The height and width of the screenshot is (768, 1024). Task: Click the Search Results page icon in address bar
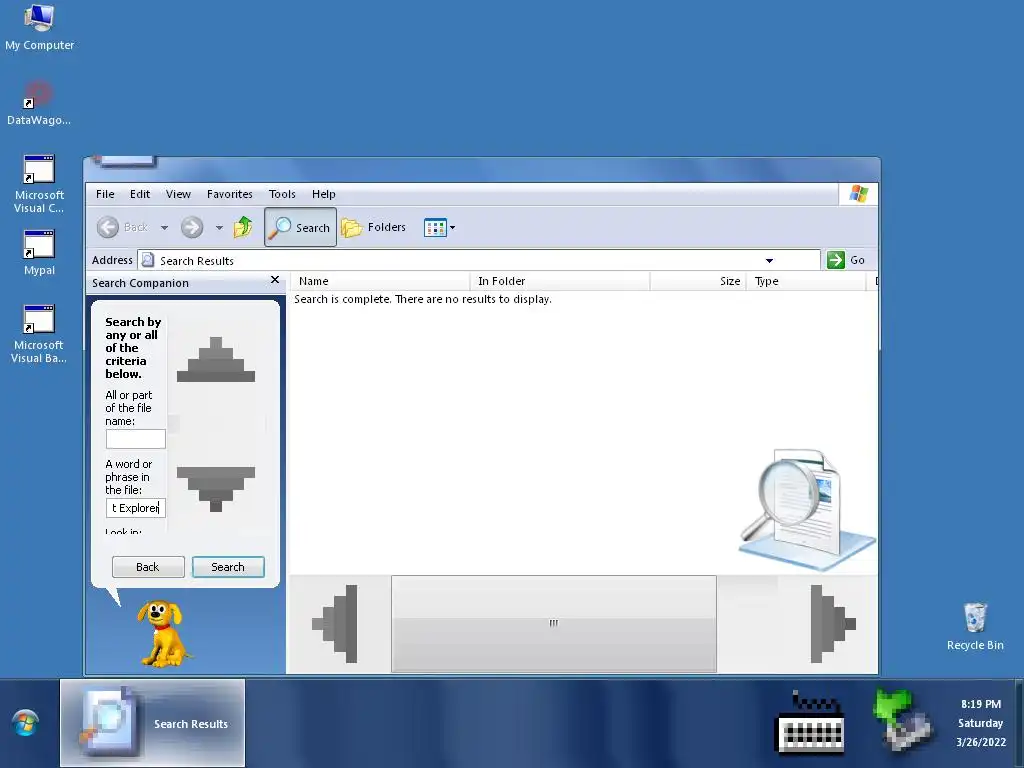pyautogui.click(x=148, y=260)
